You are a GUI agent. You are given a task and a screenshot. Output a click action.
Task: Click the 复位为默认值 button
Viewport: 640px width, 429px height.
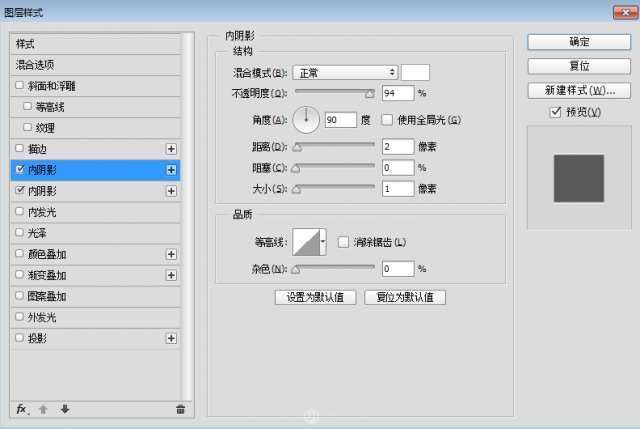tap(404, 297)
